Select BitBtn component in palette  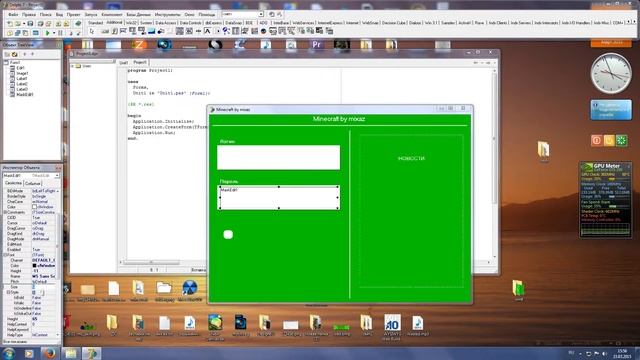(x=105, y=31)
